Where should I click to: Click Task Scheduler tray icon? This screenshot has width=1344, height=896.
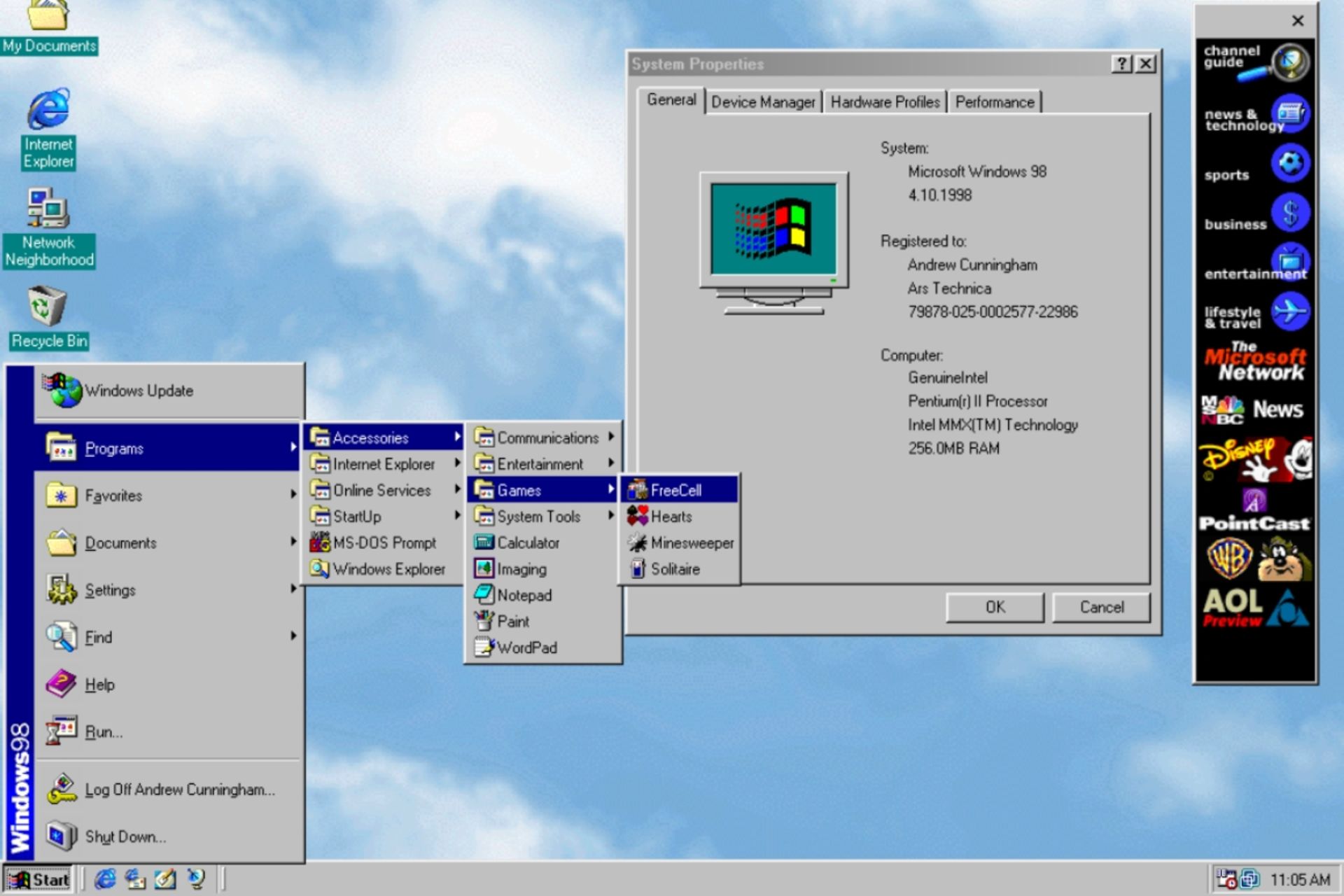click(x=1226, y=879)
